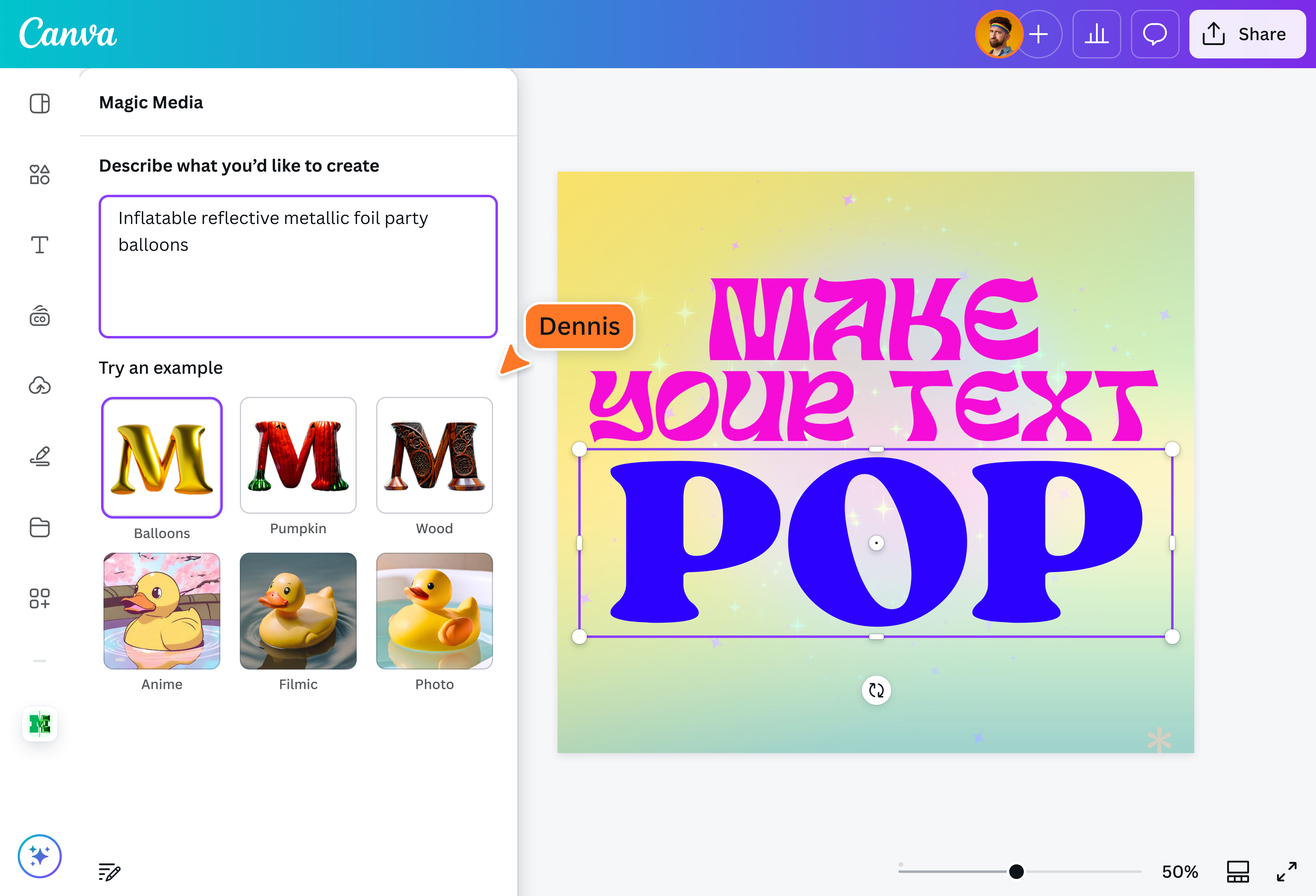
Task: Select the Text tool from the sidebar
Action: [39, 245]
